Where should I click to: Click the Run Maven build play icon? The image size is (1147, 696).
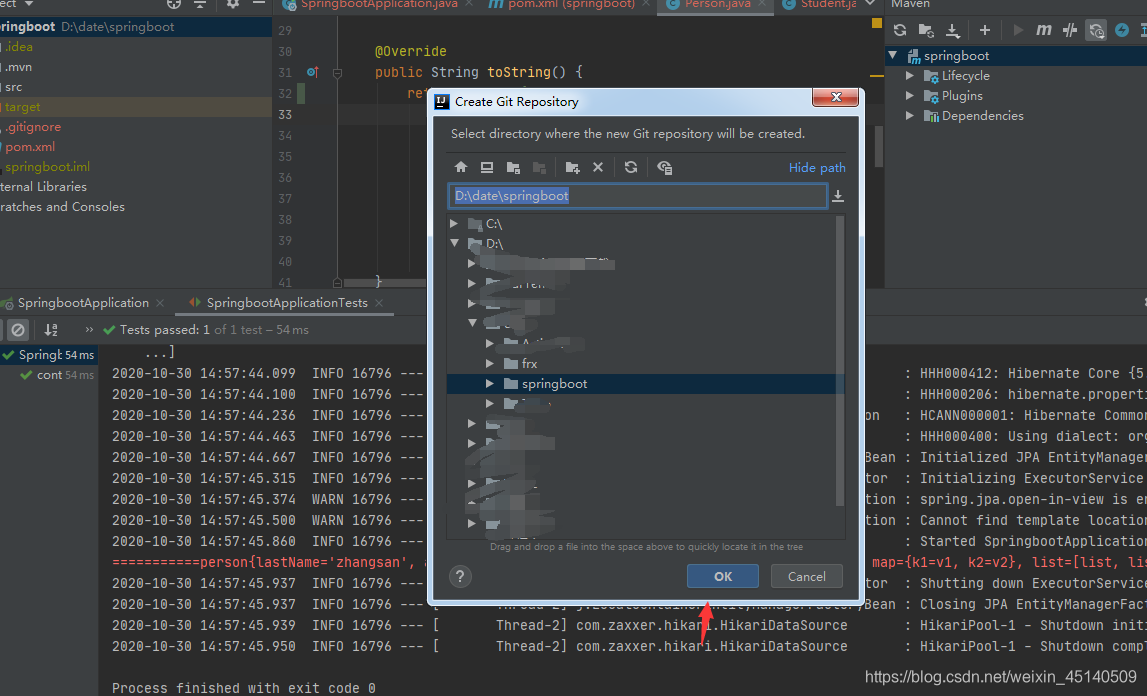click(1018, 30)
